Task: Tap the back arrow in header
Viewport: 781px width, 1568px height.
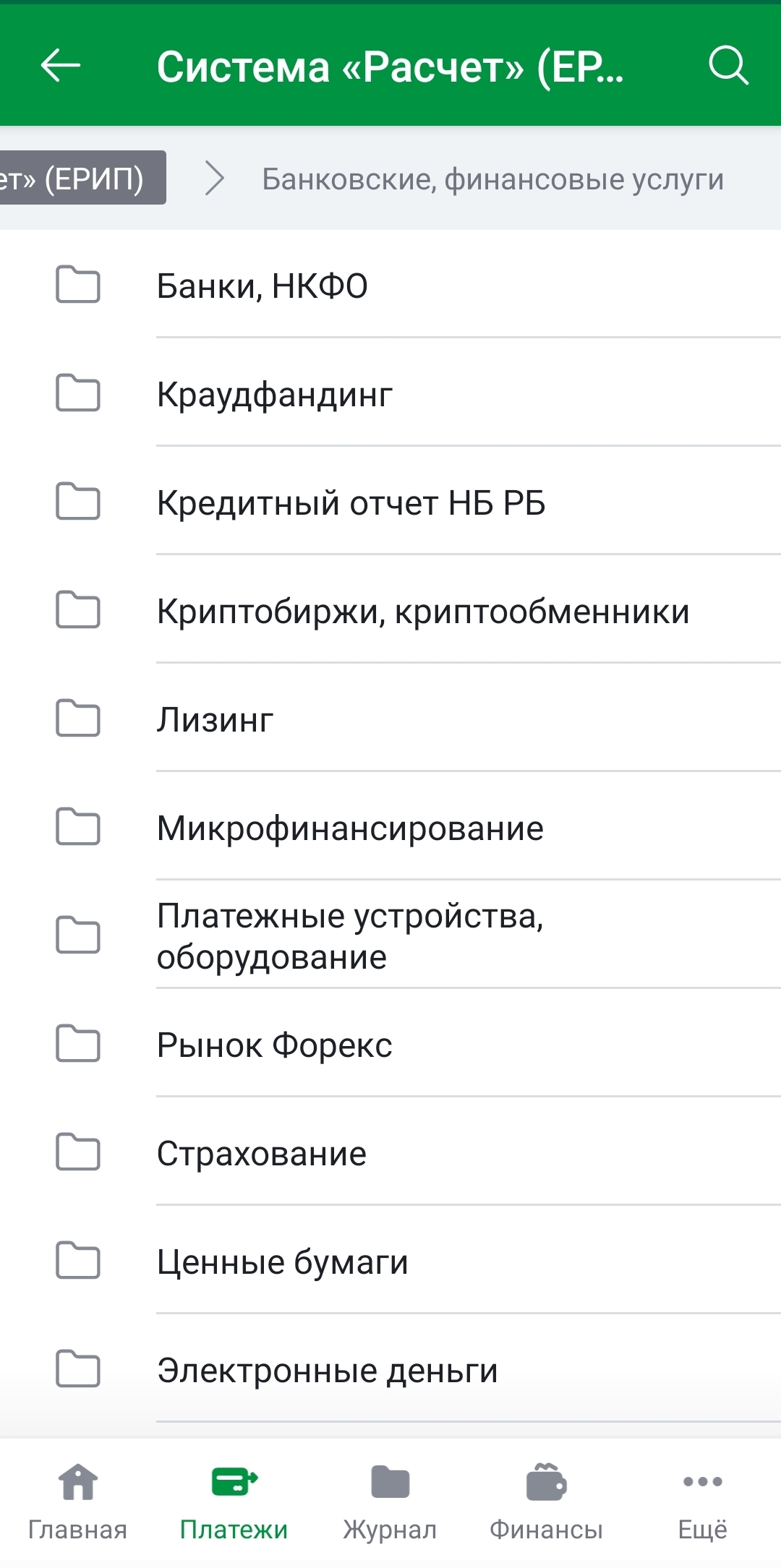Action: [x=61, y=66]
